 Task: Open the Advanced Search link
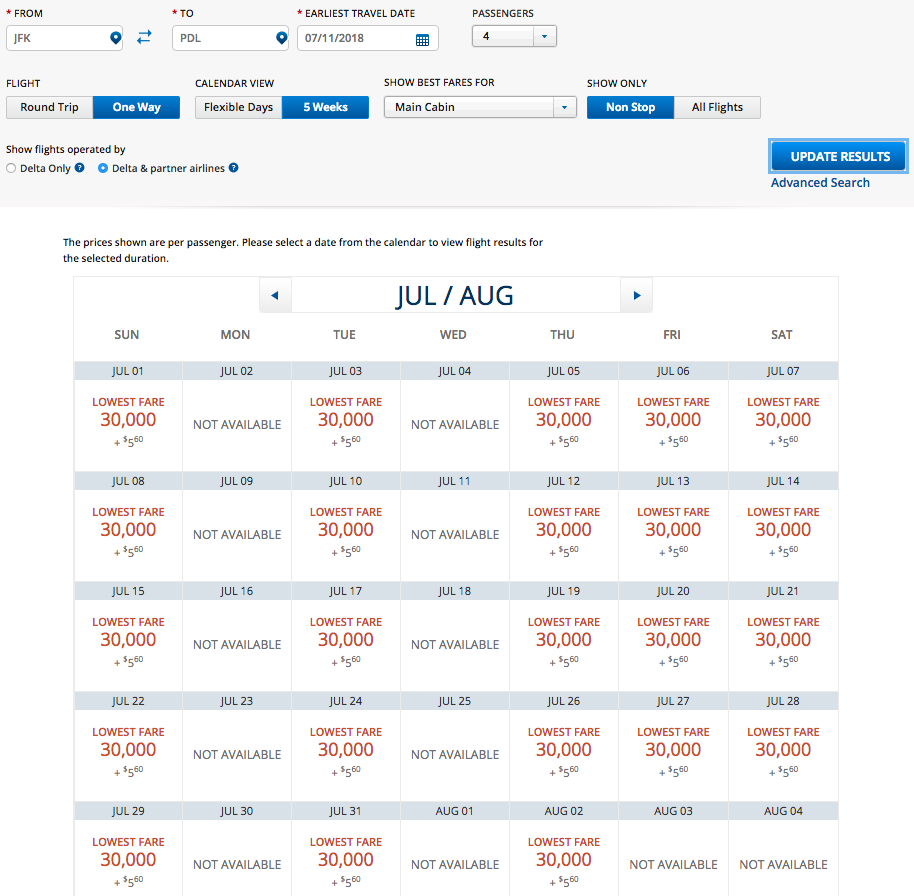pyautogui.click(x=820, y=183)
